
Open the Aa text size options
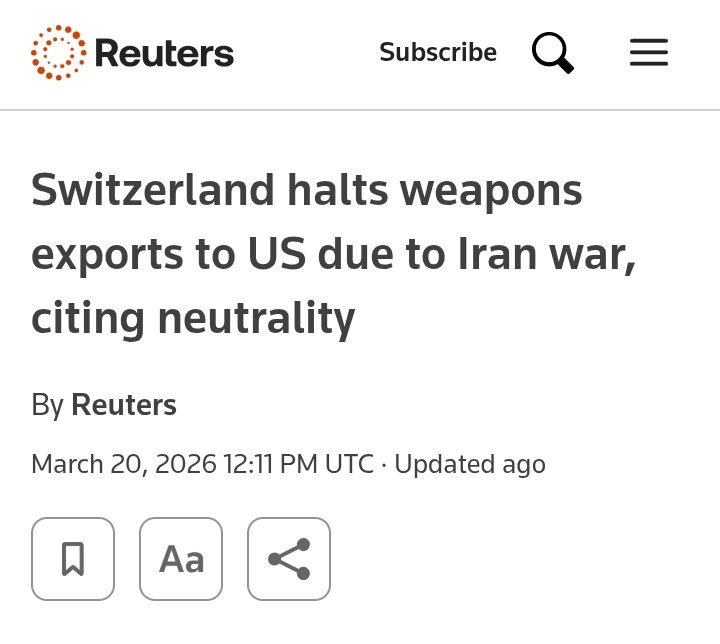[181, 559]
